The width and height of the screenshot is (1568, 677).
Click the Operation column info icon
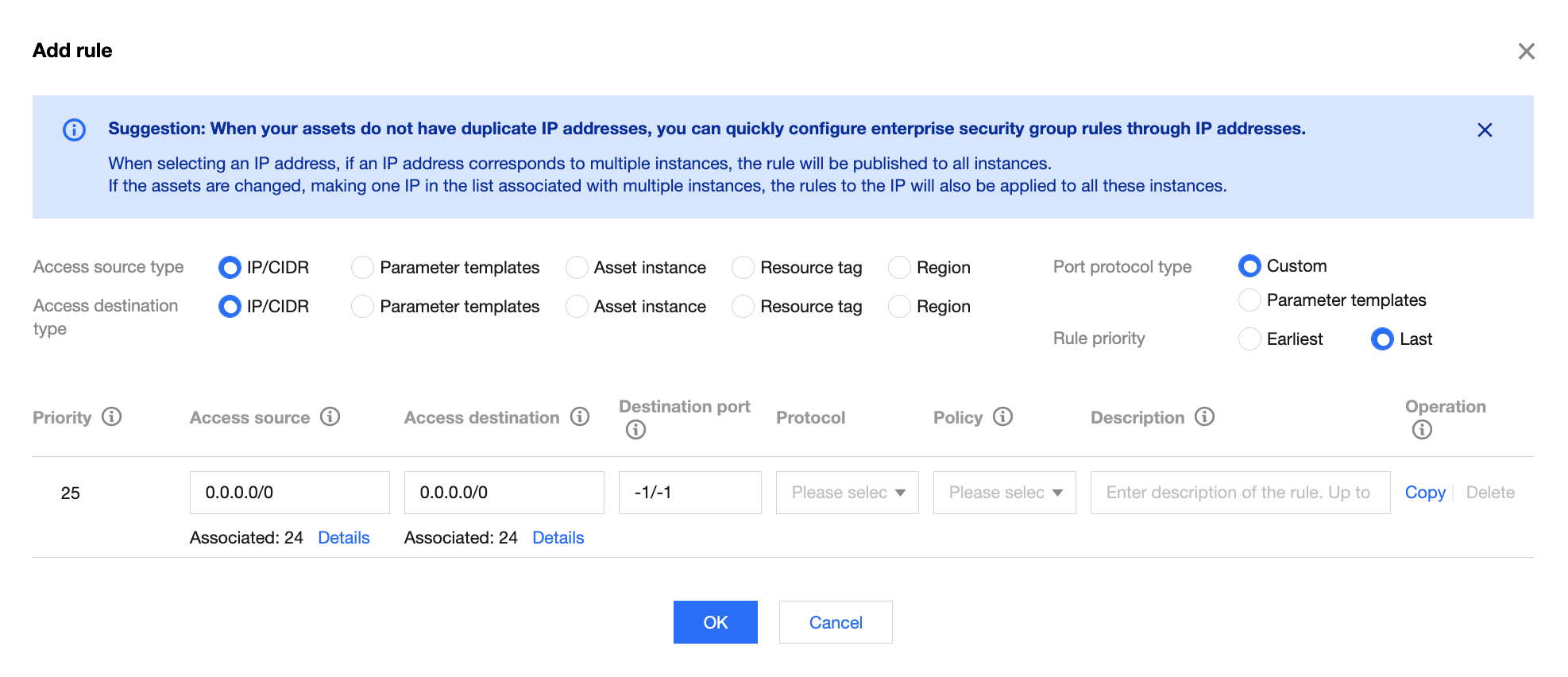click(1422, 430)
